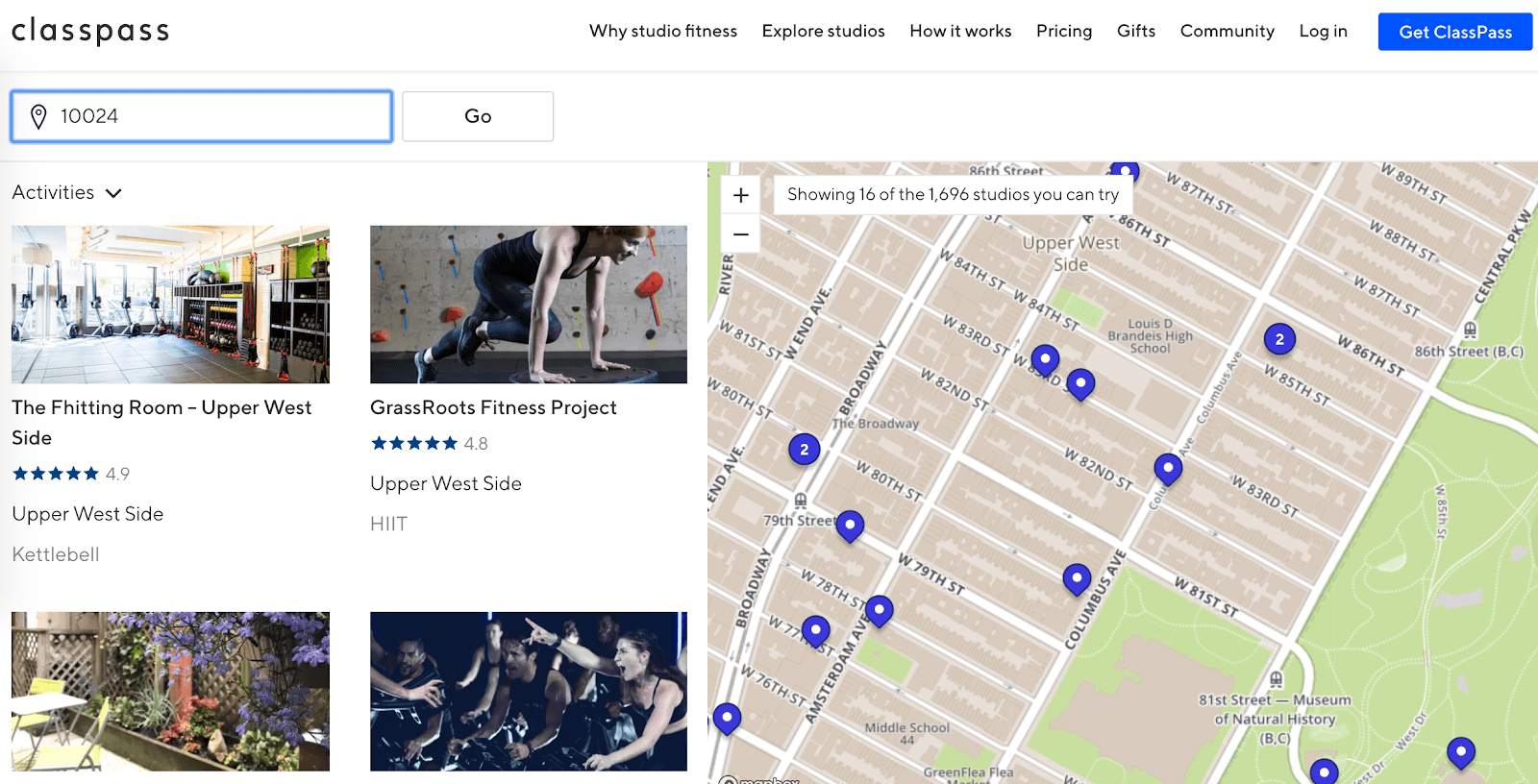Viewport: 1538px width, 784px height.
Task: Click The Fhitting Room – Upper West Side title
Action: coord(161,423)
